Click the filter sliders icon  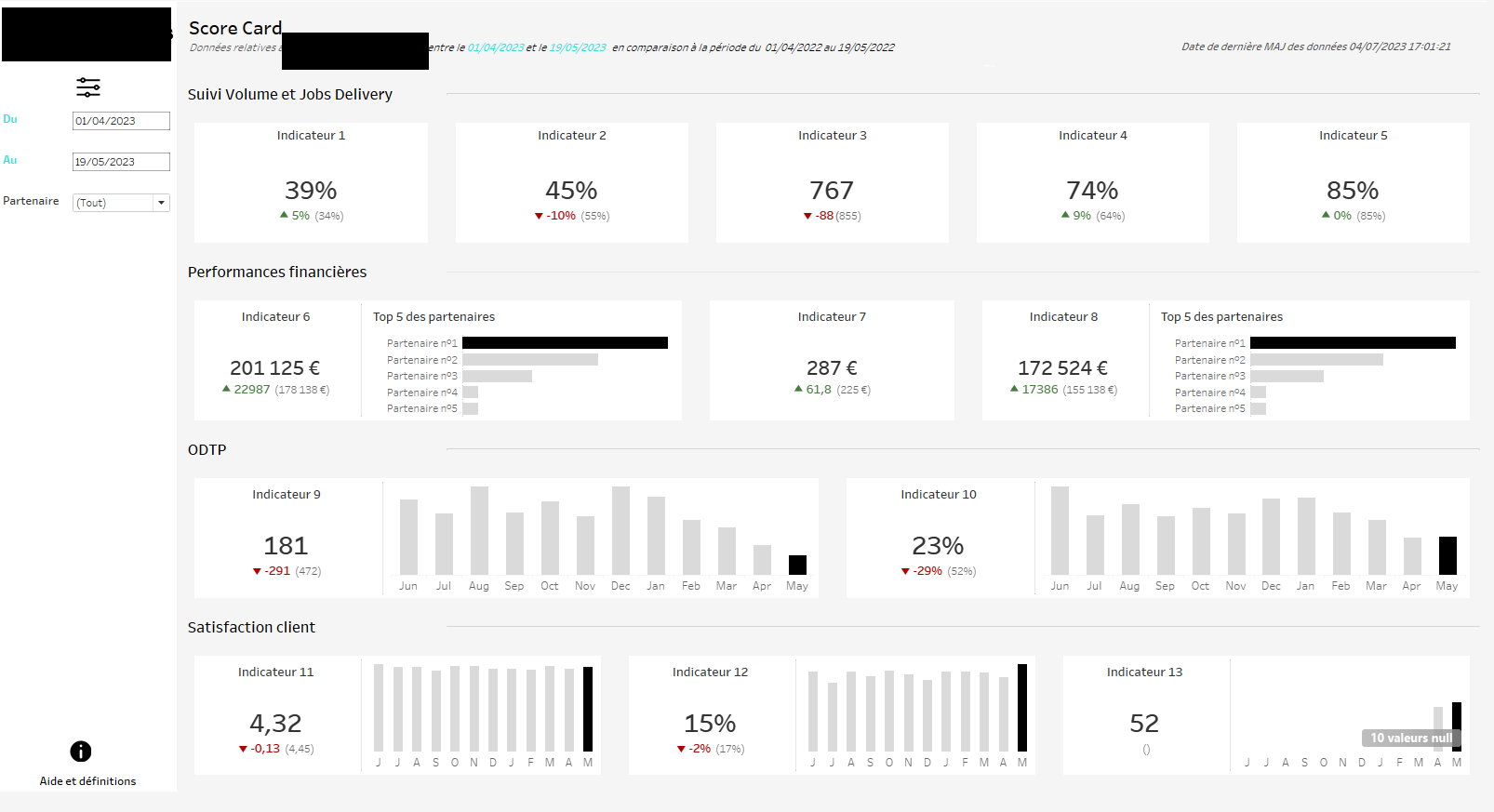click(x=88, y=87)
